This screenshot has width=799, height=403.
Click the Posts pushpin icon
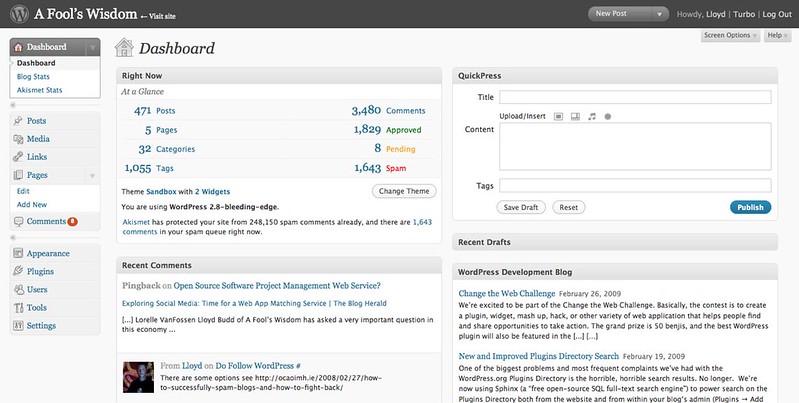coord(18,121)
